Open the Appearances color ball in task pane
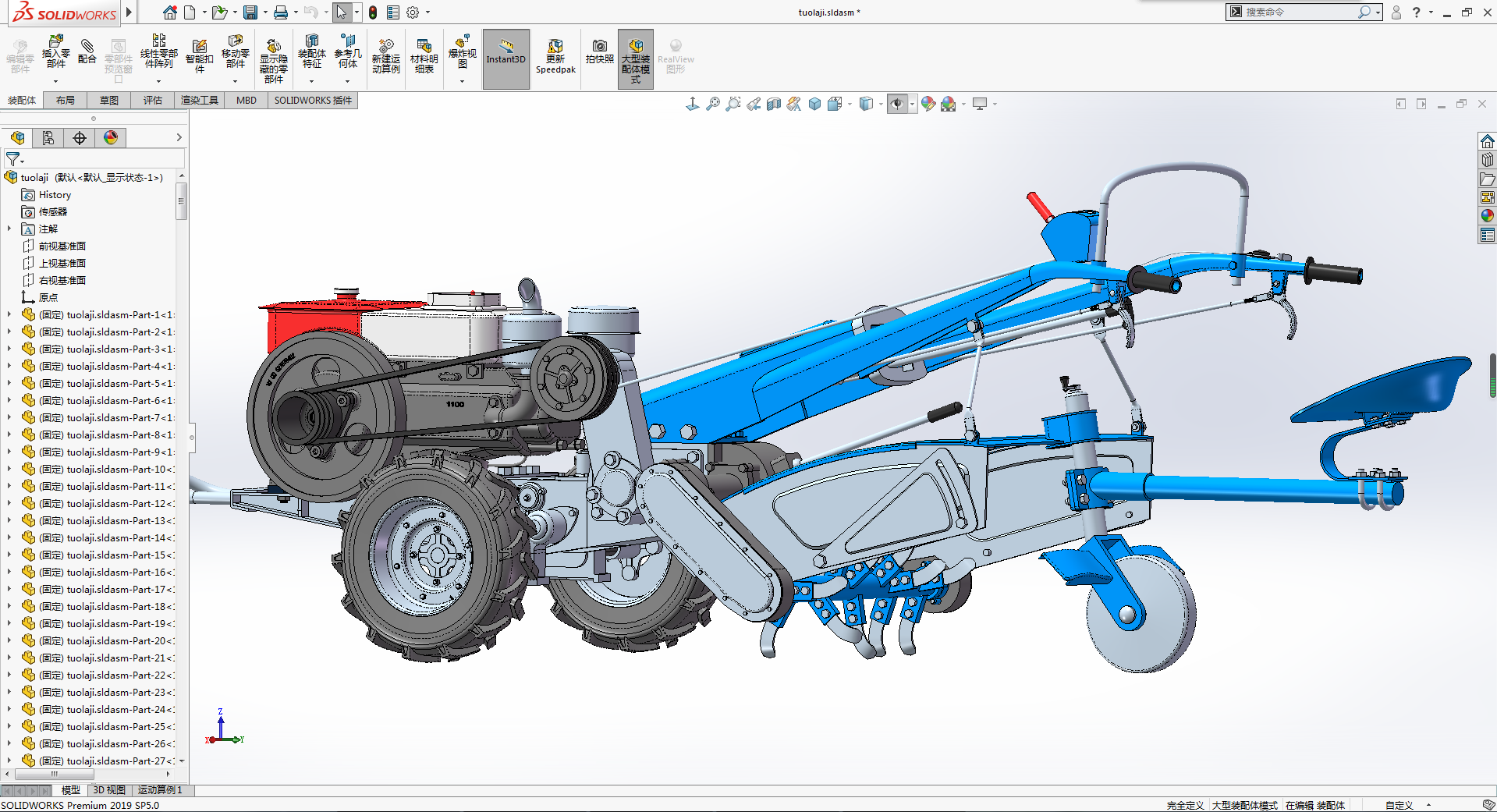Viewport: 1497px width, 812px height. [x=1487, y=215]
